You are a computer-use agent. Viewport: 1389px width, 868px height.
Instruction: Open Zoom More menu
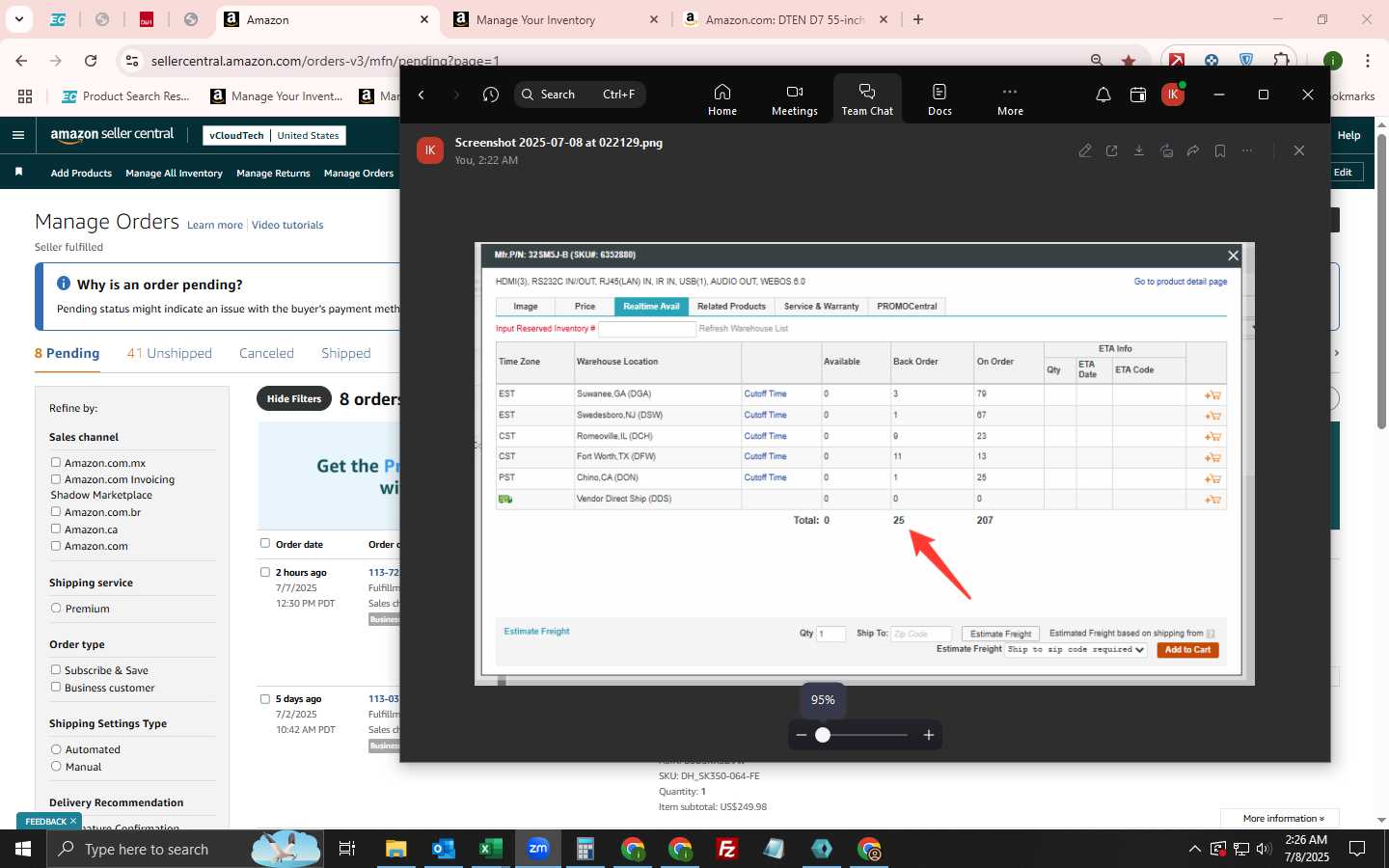[1010, 99]
